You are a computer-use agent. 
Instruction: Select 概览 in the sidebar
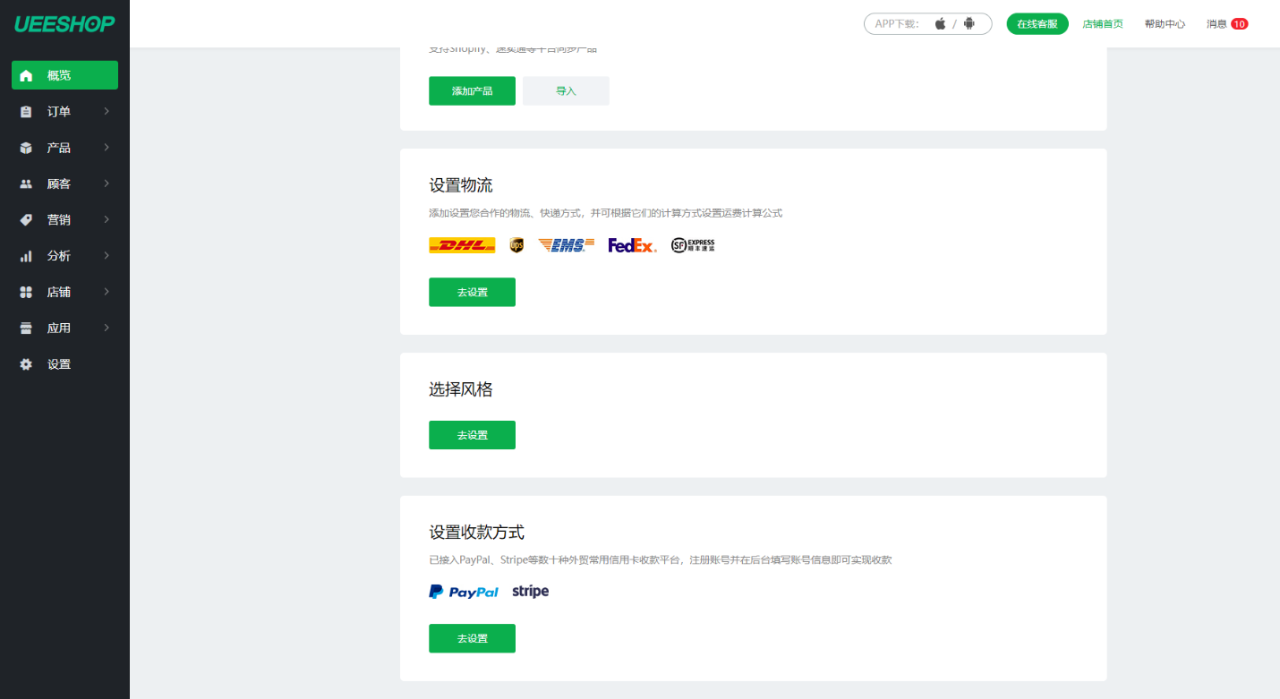click(x=65, y=75)
